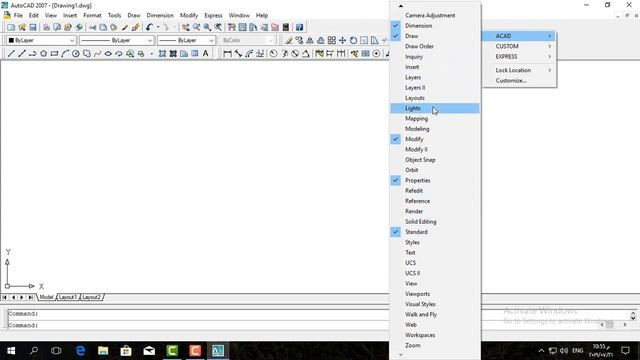Save the drawing with floppy icon
This screenshot has width=640, height=360.
[x=33, y=27]
